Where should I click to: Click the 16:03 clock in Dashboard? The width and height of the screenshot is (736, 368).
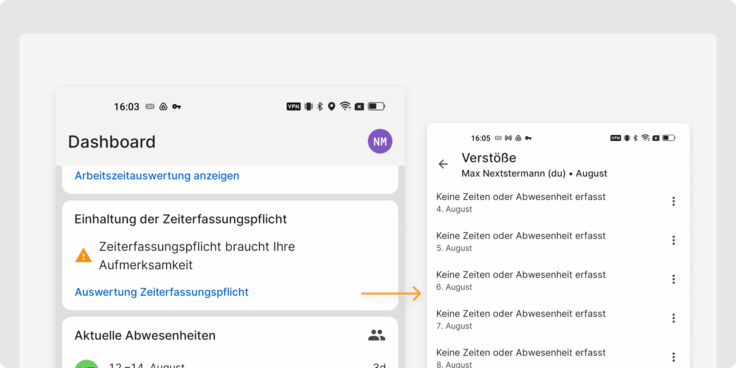click(x=126, y=107)
